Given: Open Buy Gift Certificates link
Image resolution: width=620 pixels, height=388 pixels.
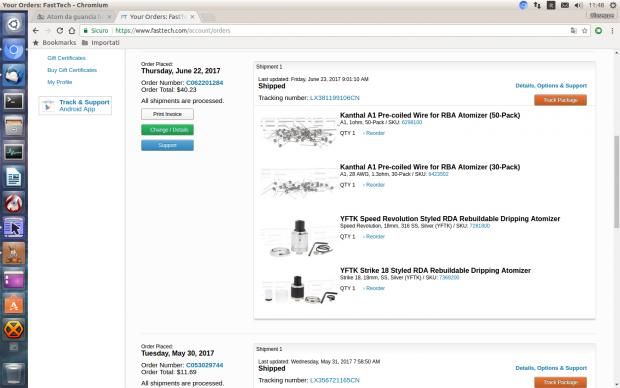Looking at the screenshot, I should click(x=72, y=70).
